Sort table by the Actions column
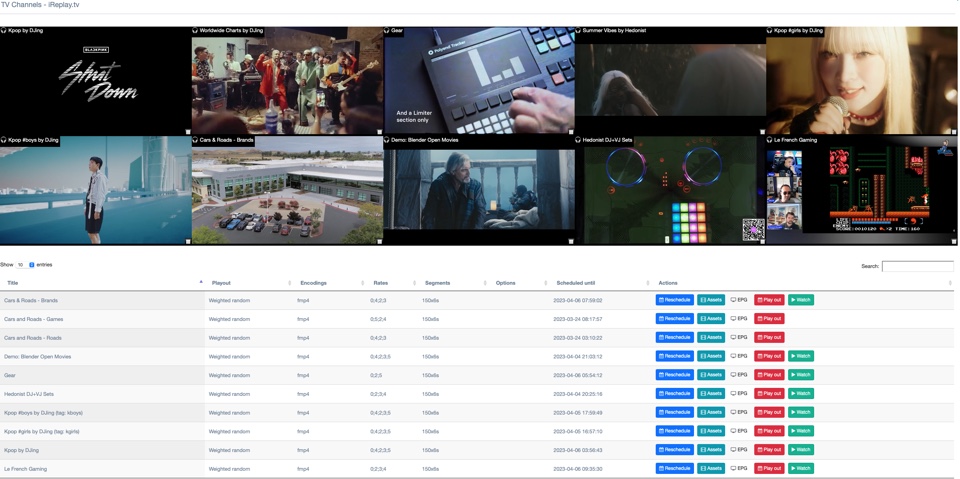This screenshot has height=479, width=960. [803, 283]
